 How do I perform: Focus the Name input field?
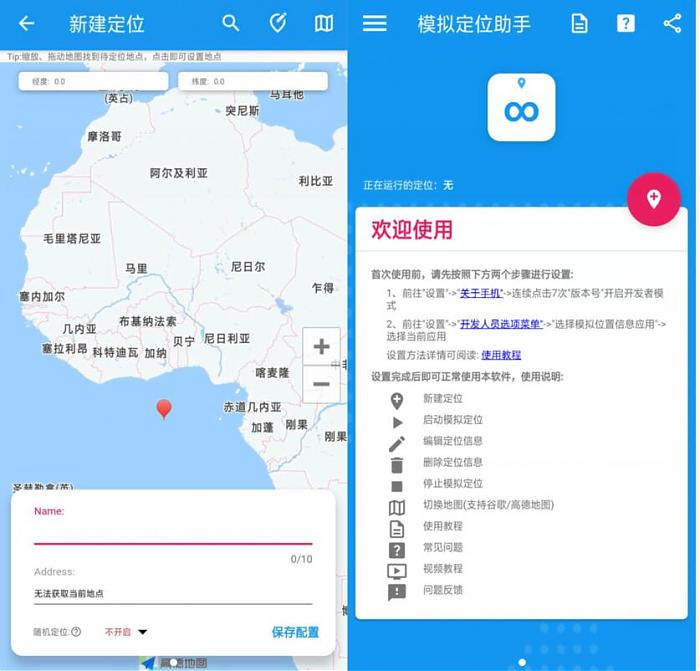(172, 533)
